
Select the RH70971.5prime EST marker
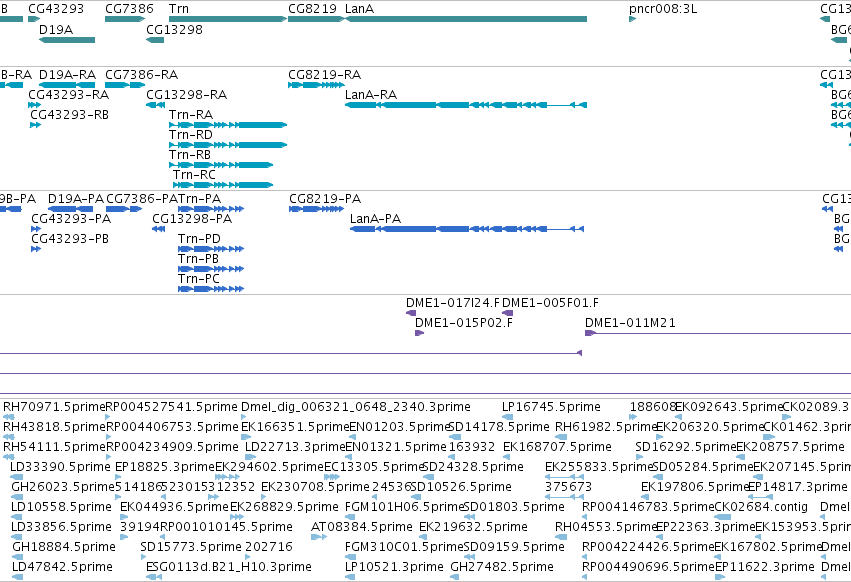(9, 417)
